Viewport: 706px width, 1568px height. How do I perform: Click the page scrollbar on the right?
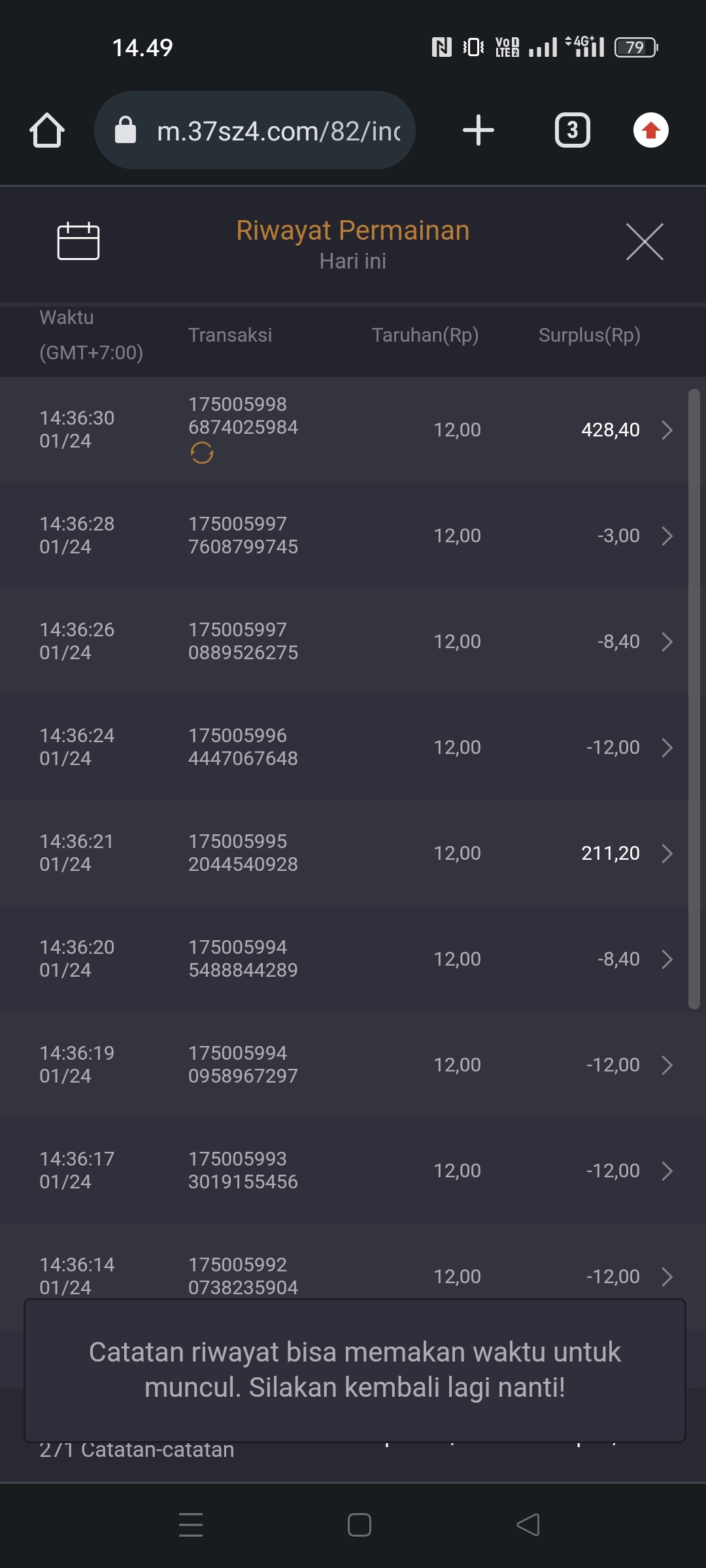tap(694, 699)
